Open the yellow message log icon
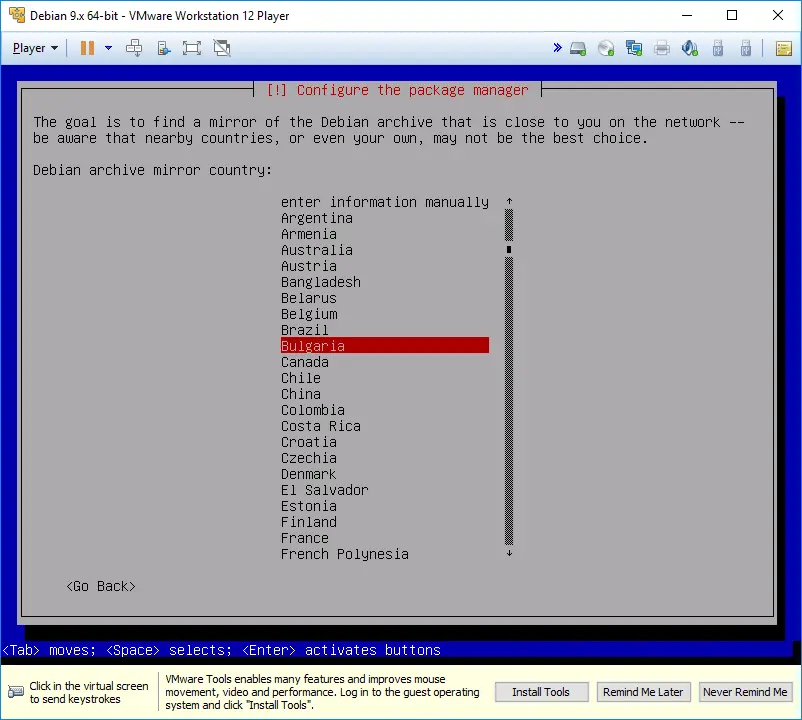Viewport: 802px width, 720px height. (784, 49)
